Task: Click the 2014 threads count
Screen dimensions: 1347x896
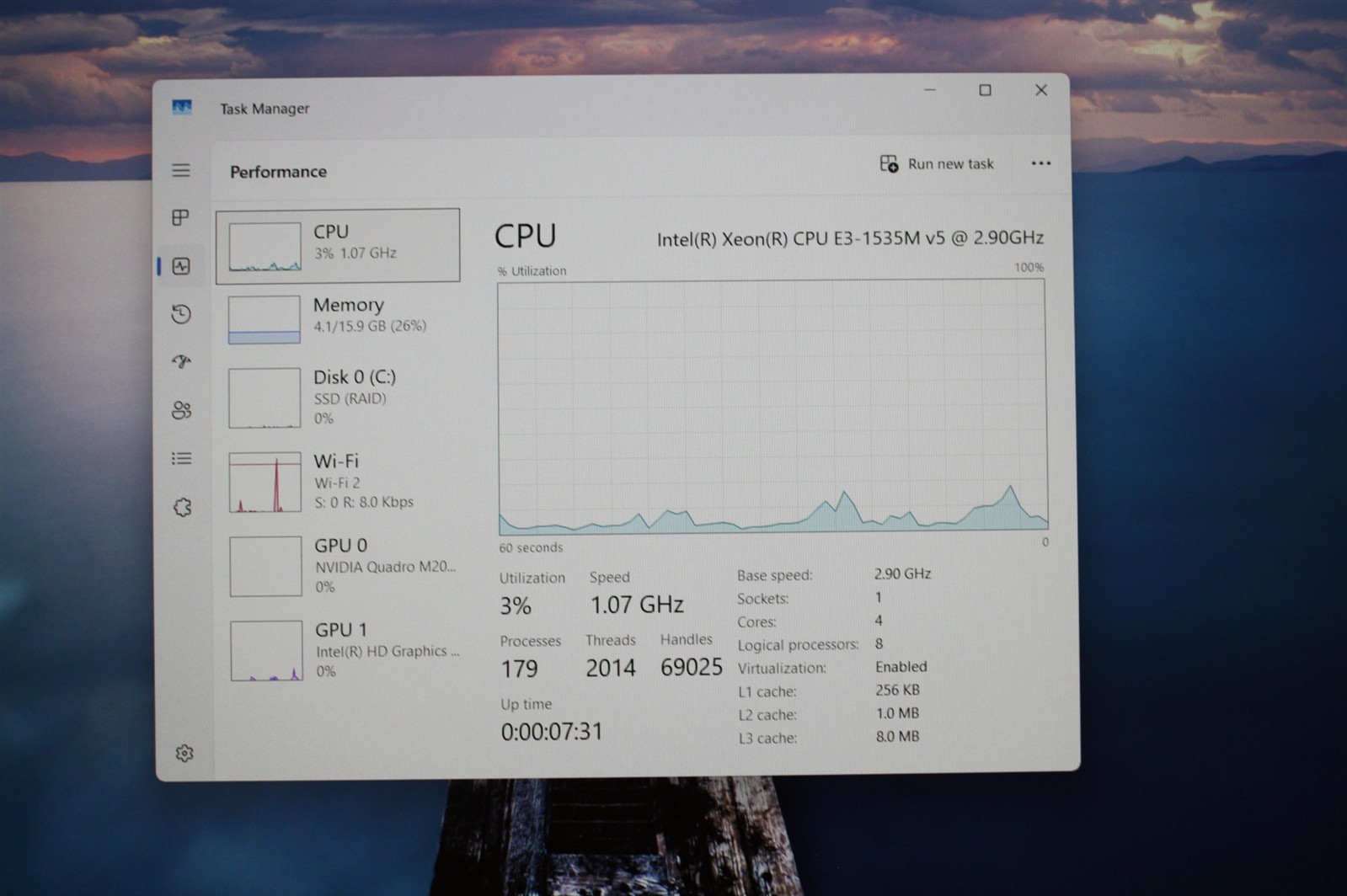Action: click(611, 668)
